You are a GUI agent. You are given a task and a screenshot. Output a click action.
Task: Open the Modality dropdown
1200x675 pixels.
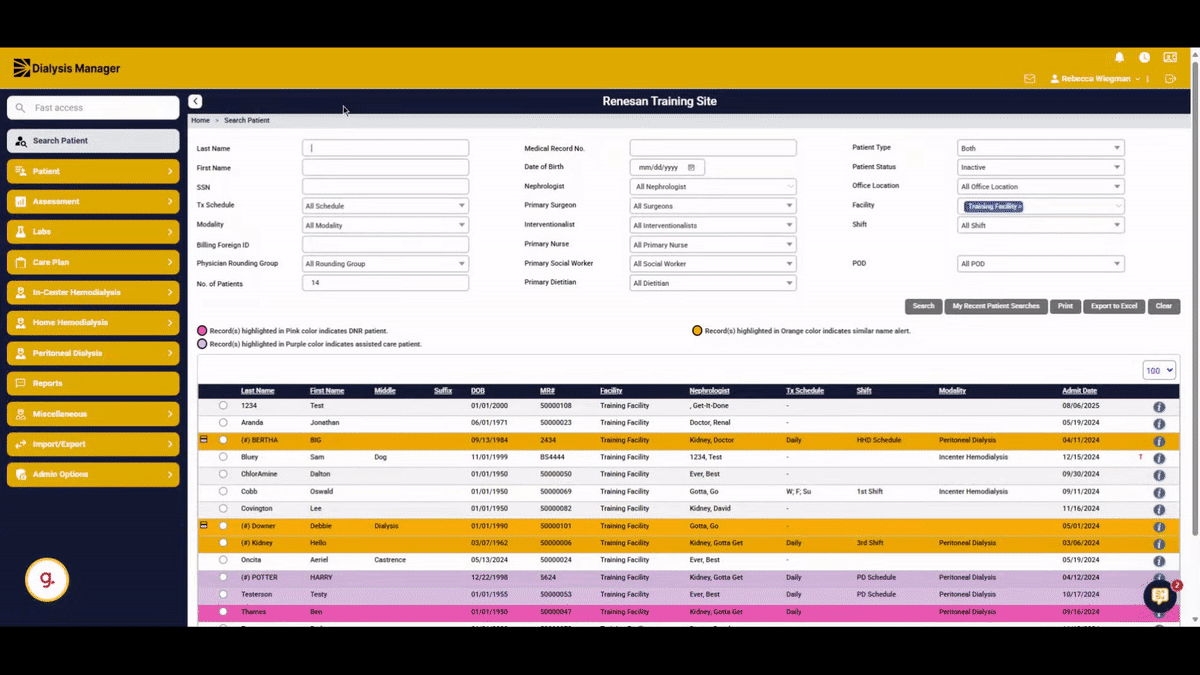(385, 225)
